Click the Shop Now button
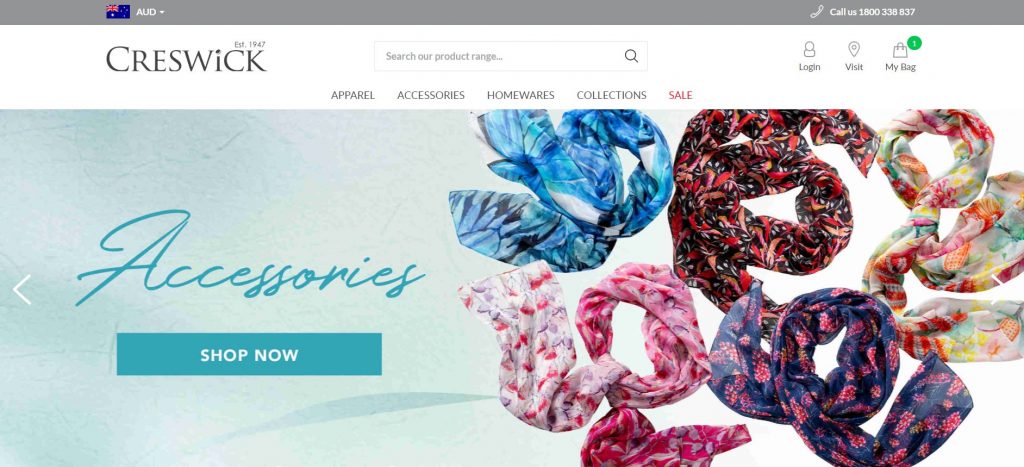The height and width of the screenshot is (467, 1024). [249, 354]
